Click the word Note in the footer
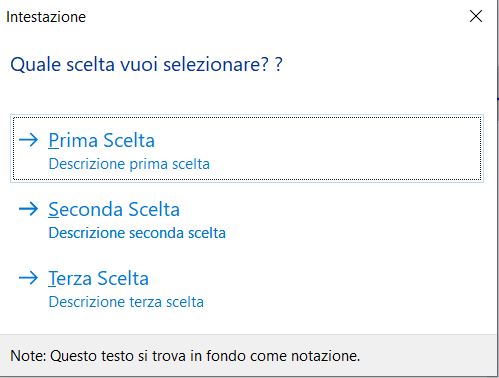Screen dimensions: 499x378 [28, 356]
